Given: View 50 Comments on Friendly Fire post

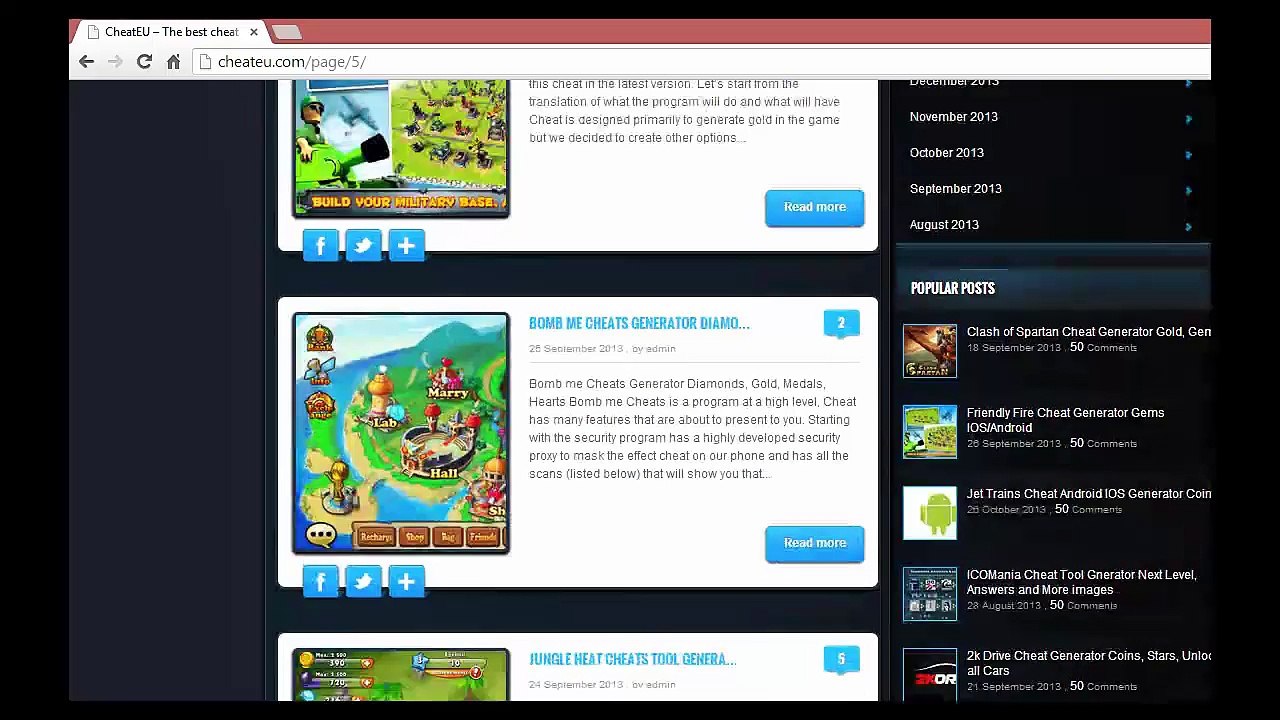Looking at the screenshot, I should coord(1103,444).
